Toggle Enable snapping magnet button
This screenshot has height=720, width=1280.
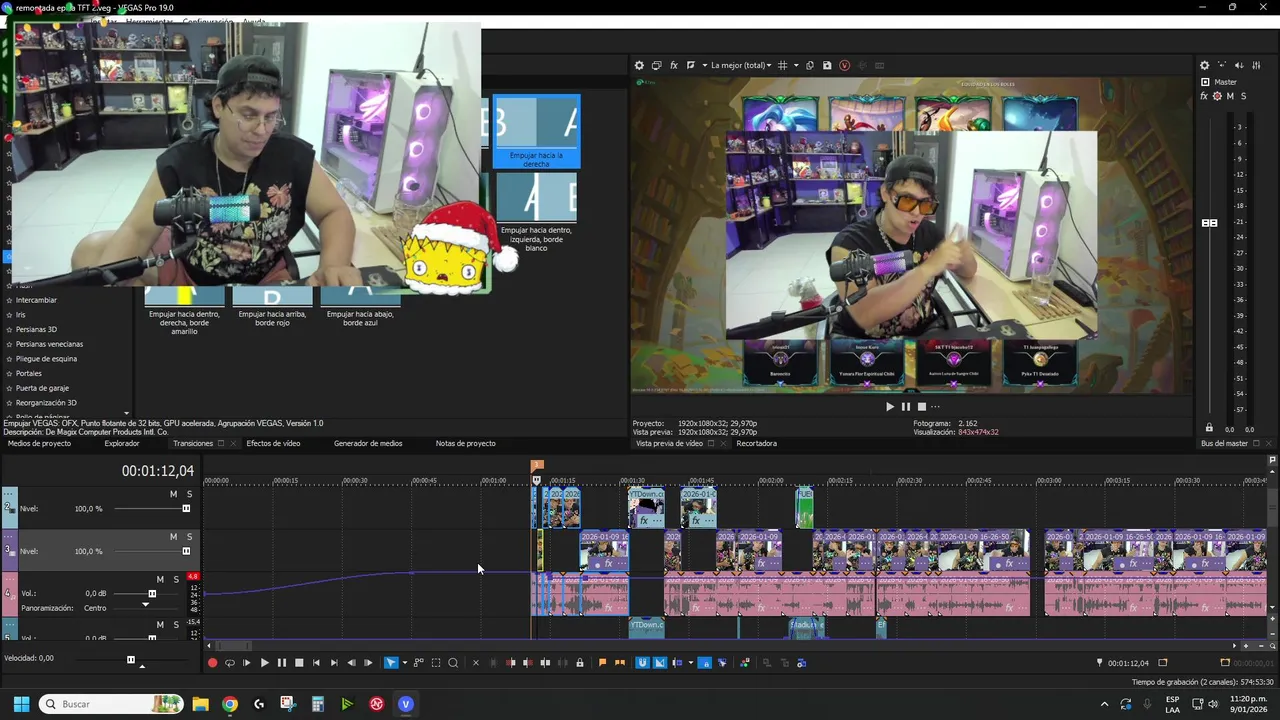coord(642,663)
